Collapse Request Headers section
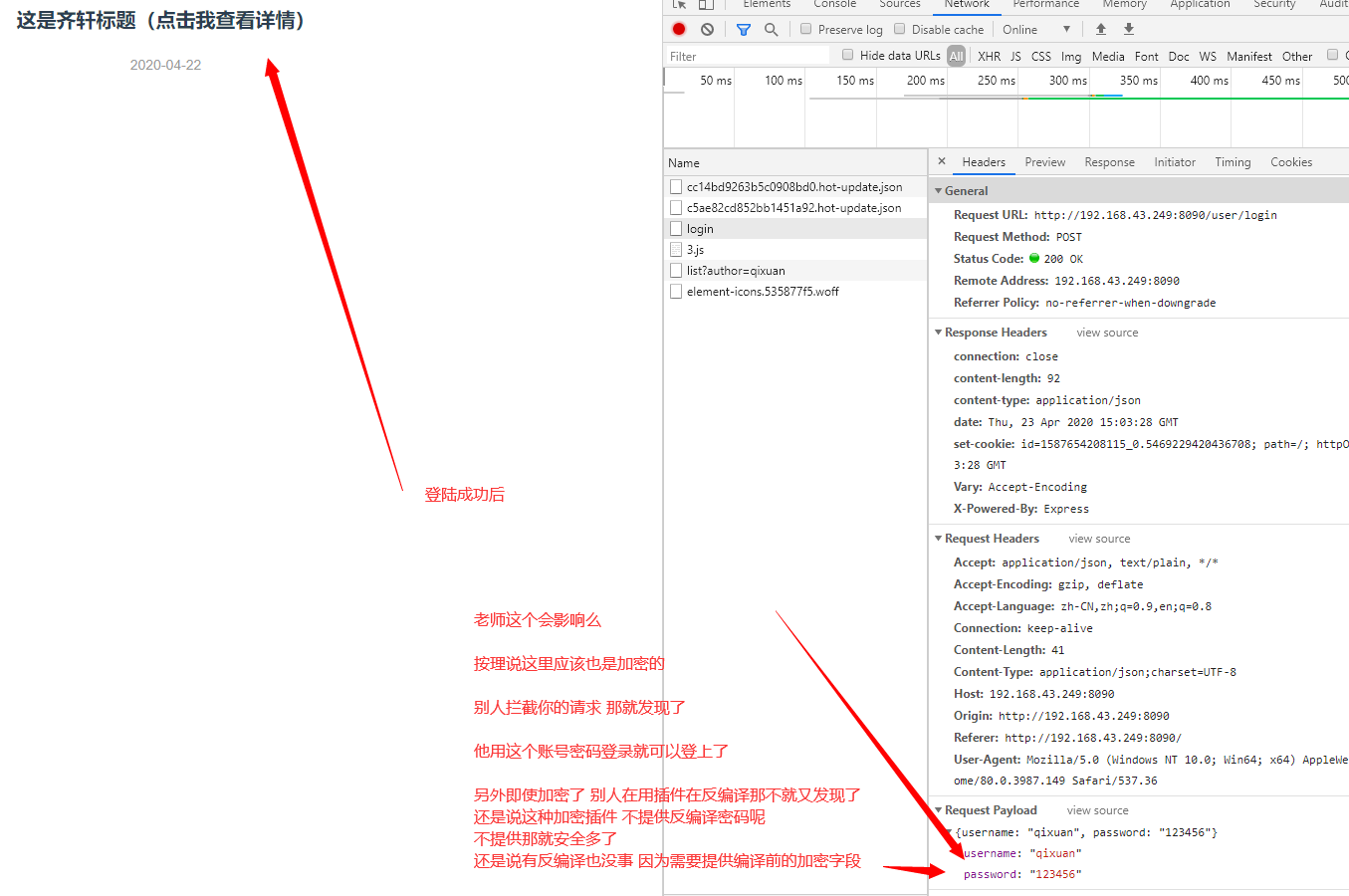1349x896 pixels. 938,539
